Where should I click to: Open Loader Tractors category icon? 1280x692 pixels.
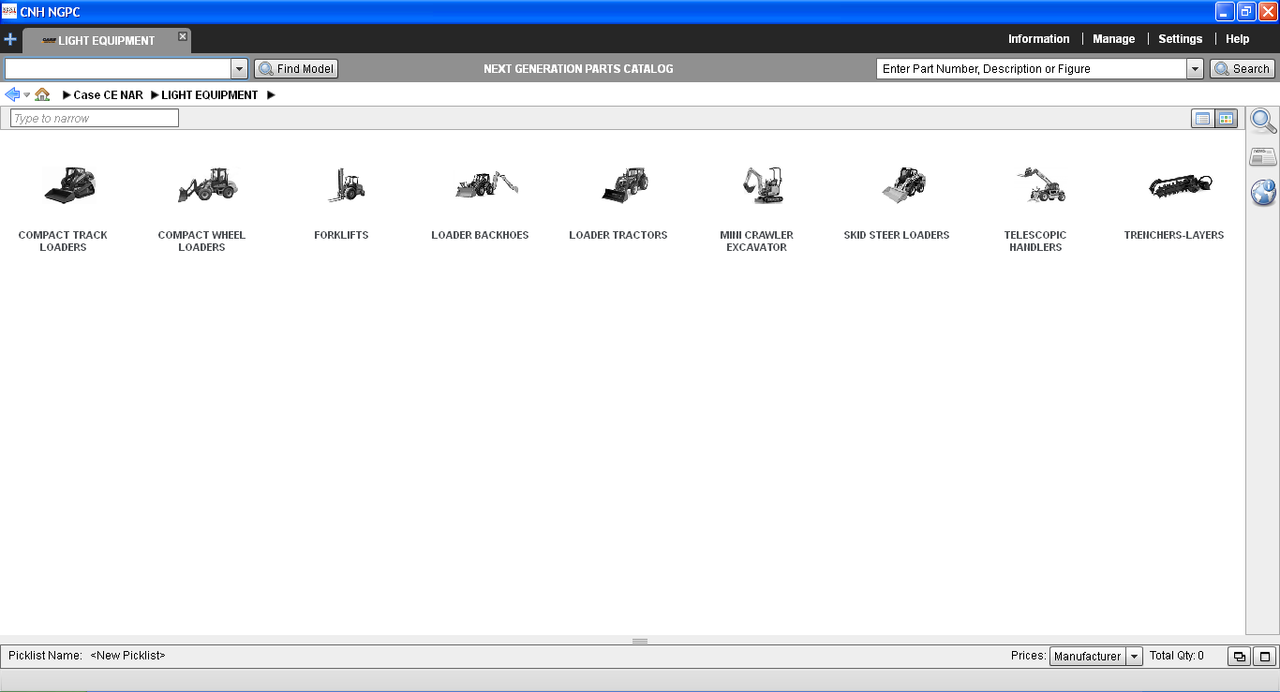pyautogui.click(x=625, y=185)
